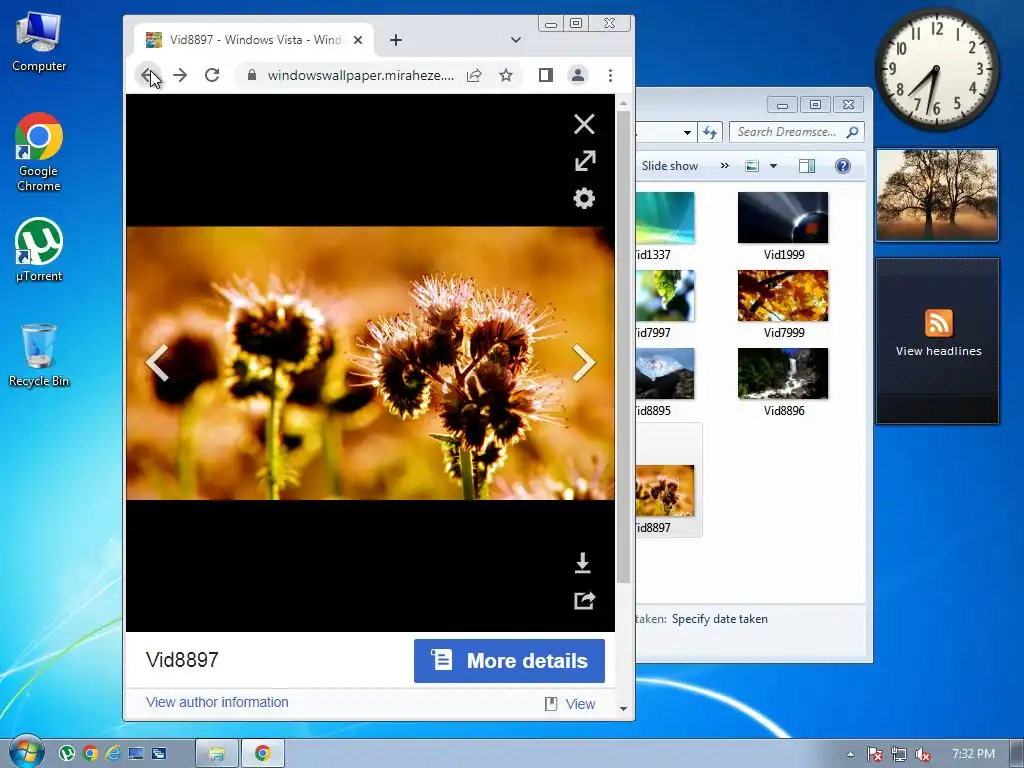This screenshot has width=1024, height=768.
Task: Show hidden tray icons arrow
Action: [x=850, y=754]
